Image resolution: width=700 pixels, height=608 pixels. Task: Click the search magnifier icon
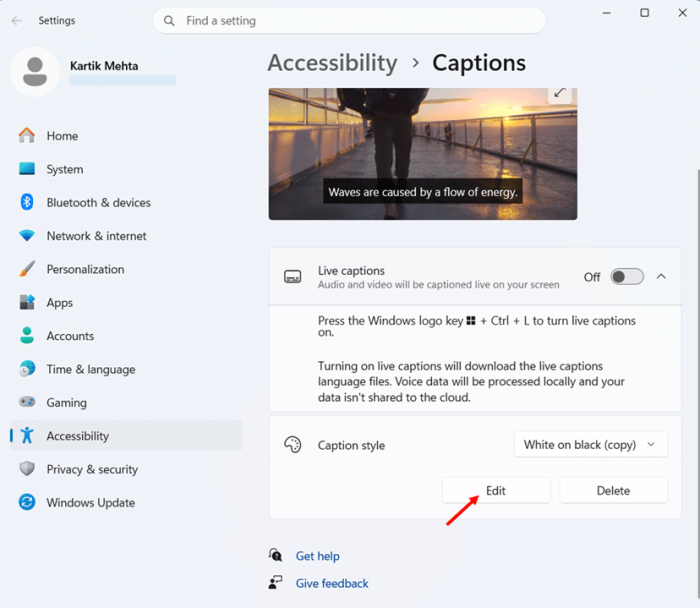click(169, 21)
